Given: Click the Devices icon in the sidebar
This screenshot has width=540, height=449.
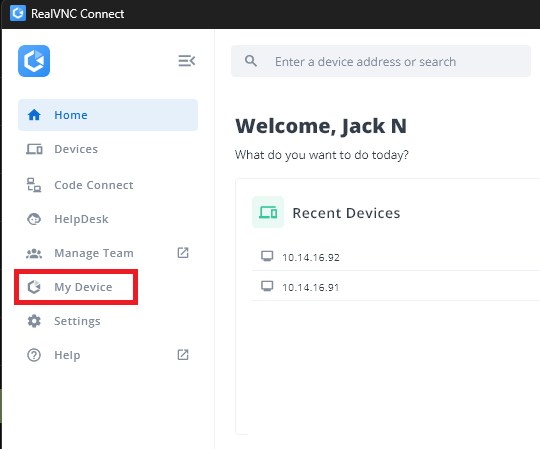Looking at the screenshot, I should tap(34, 149).
